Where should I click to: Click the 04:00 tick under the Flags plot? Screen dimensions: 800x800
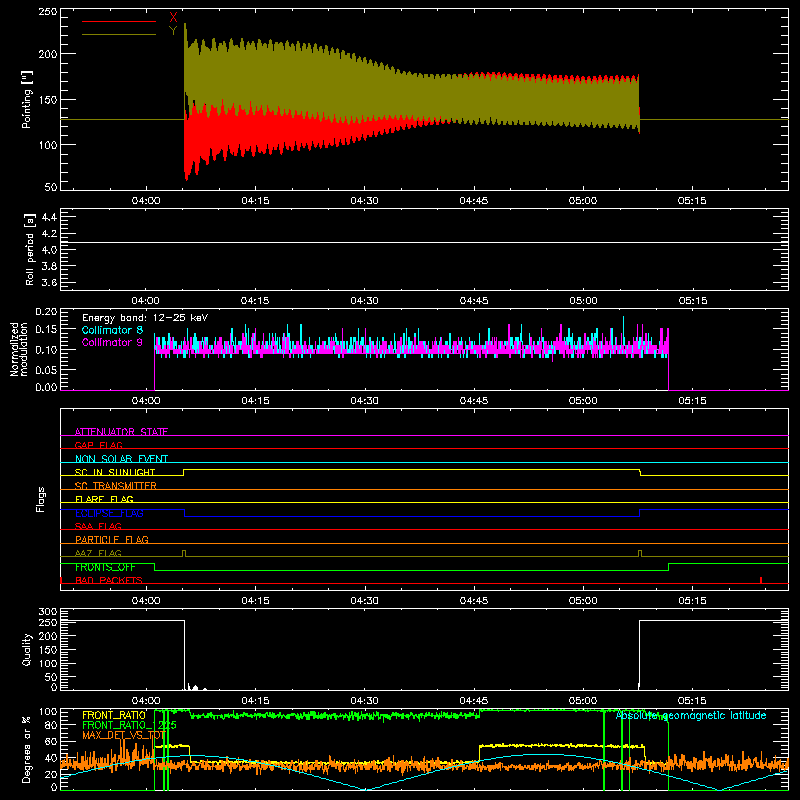pos(146,601)
